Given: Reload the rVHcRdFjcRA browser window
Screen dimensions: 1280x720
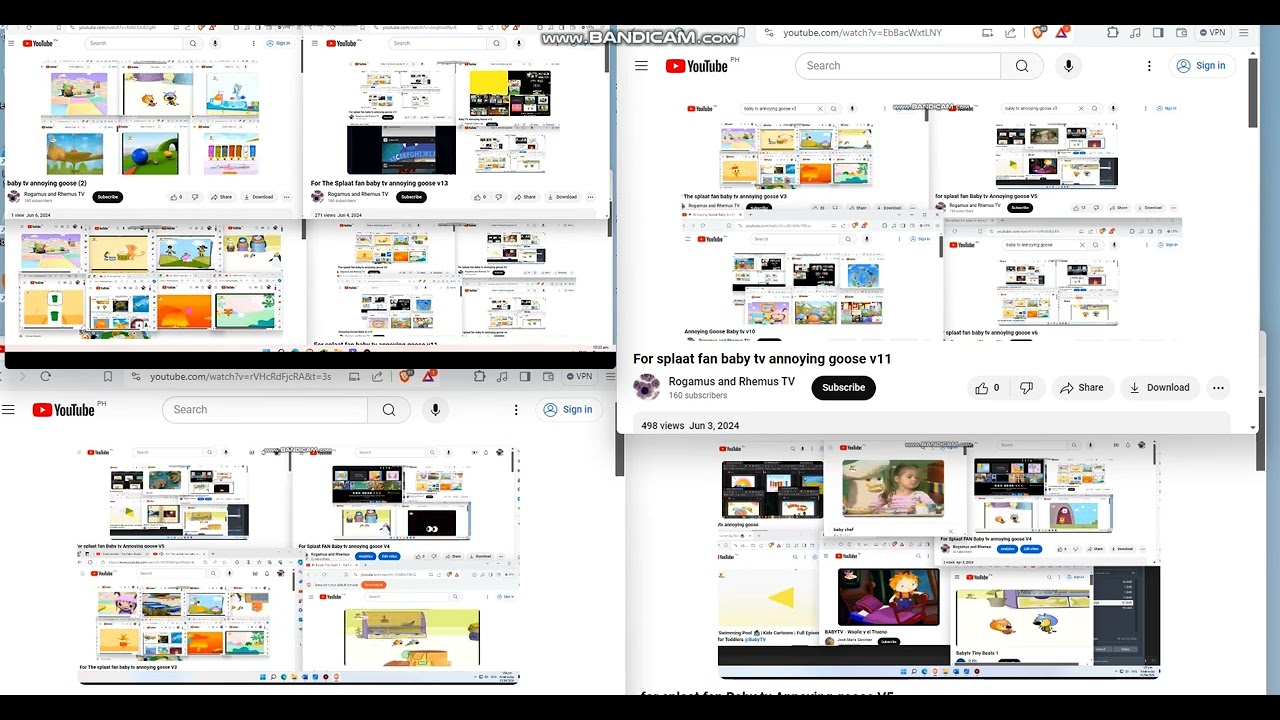Looking at the screenshot, I should pyautogui.click(x=45, y=377).
